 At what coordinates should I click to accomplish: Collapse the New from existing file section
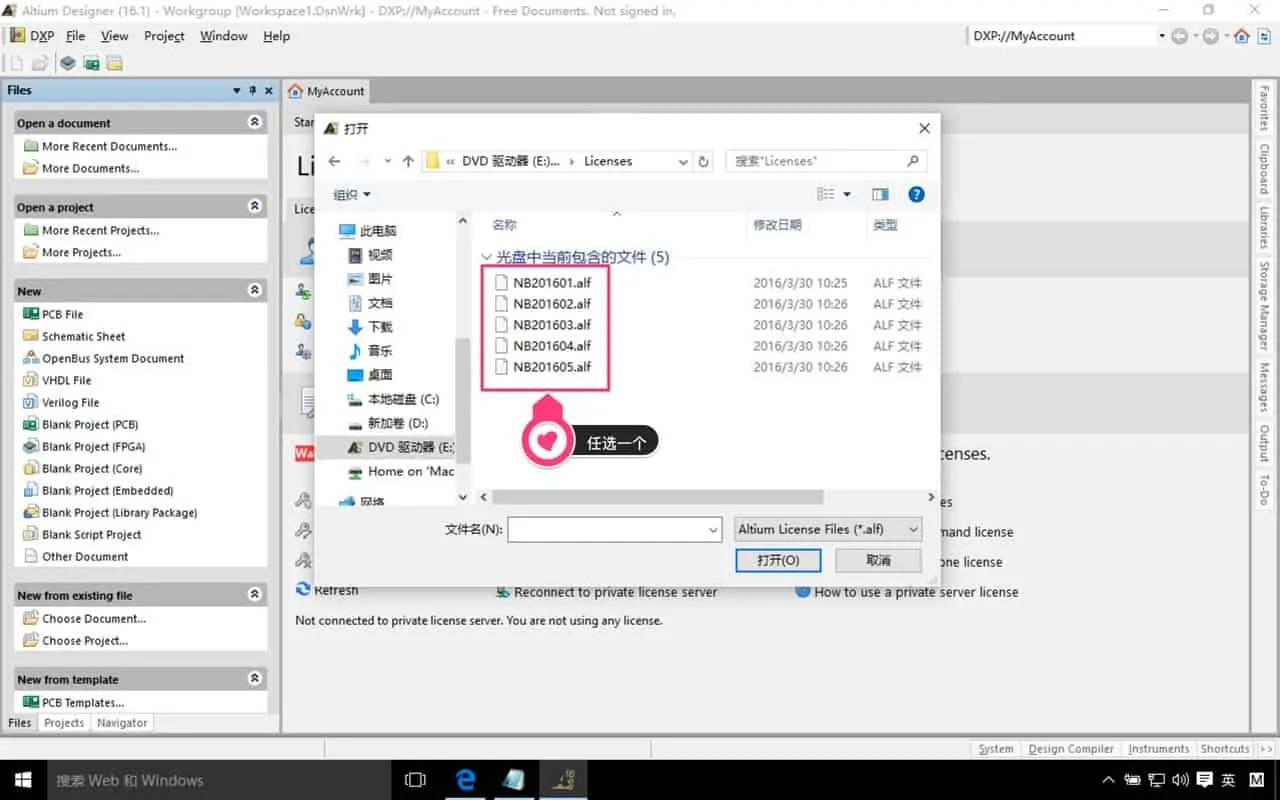(x=255, y=594)
